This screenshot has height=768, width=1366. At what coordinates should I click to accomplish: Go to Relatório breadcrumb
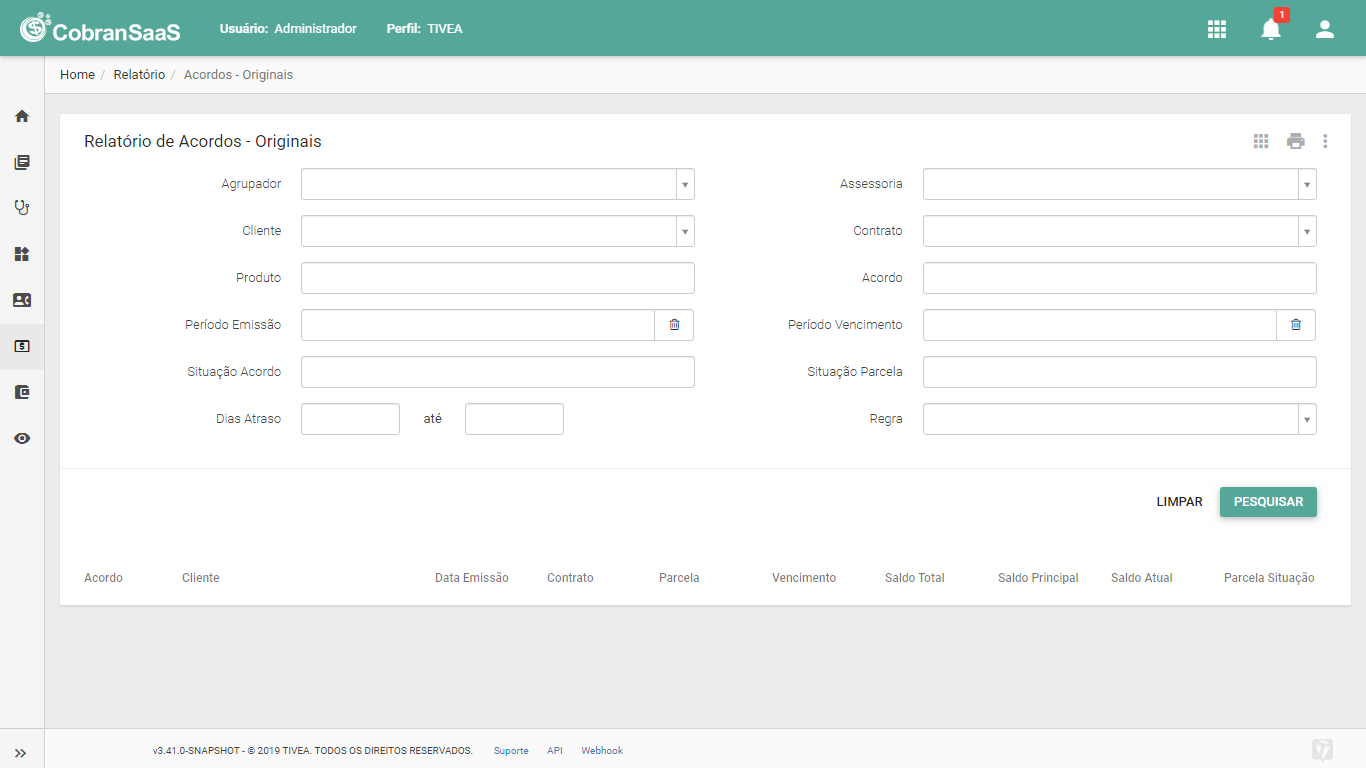[x=139, y=75]
